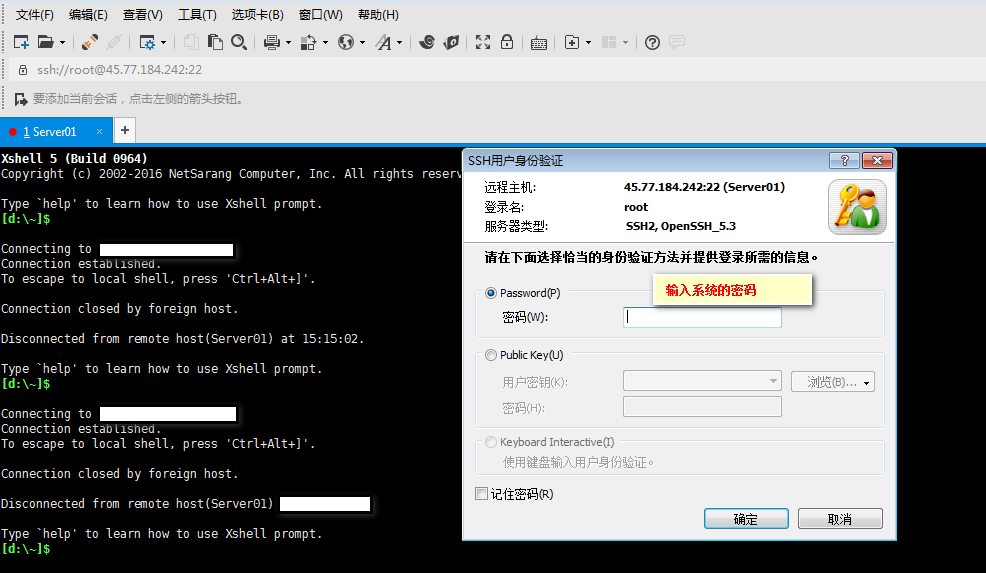Tick the 记住密码(R) checkbox
The height and width of the screenshot is (573, 986).
482,494
